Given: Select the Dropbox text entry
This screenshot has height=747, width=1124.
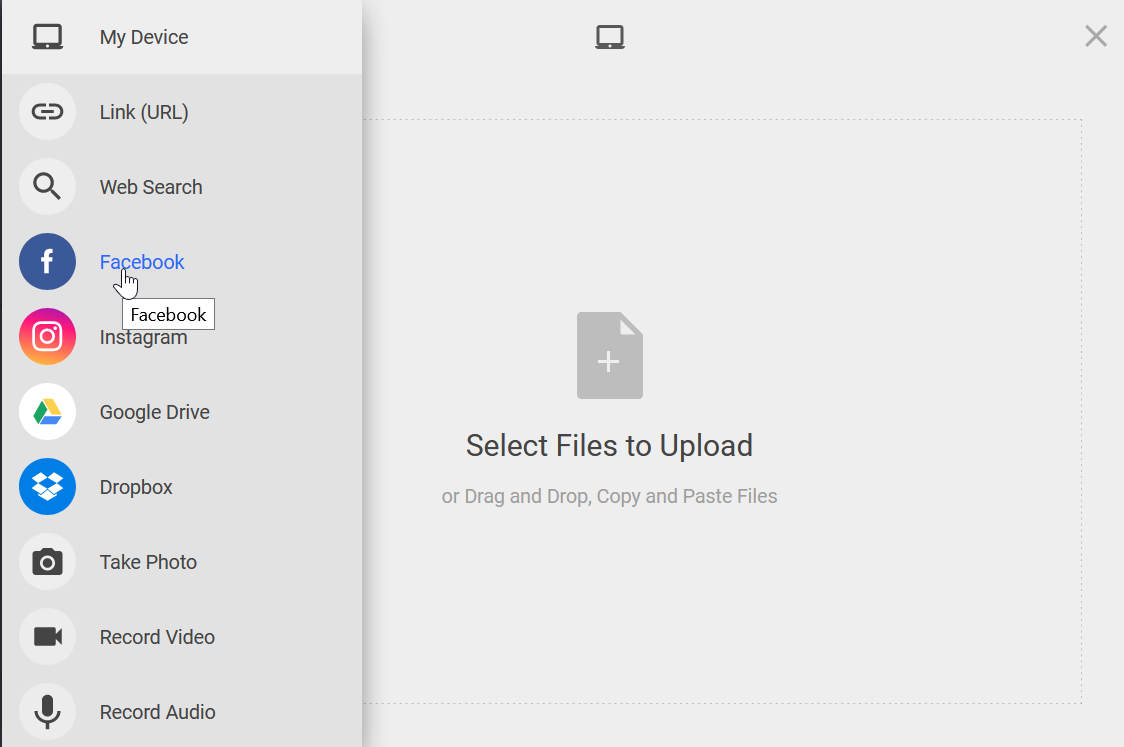Looking at the screenshot, I should 136,487.
